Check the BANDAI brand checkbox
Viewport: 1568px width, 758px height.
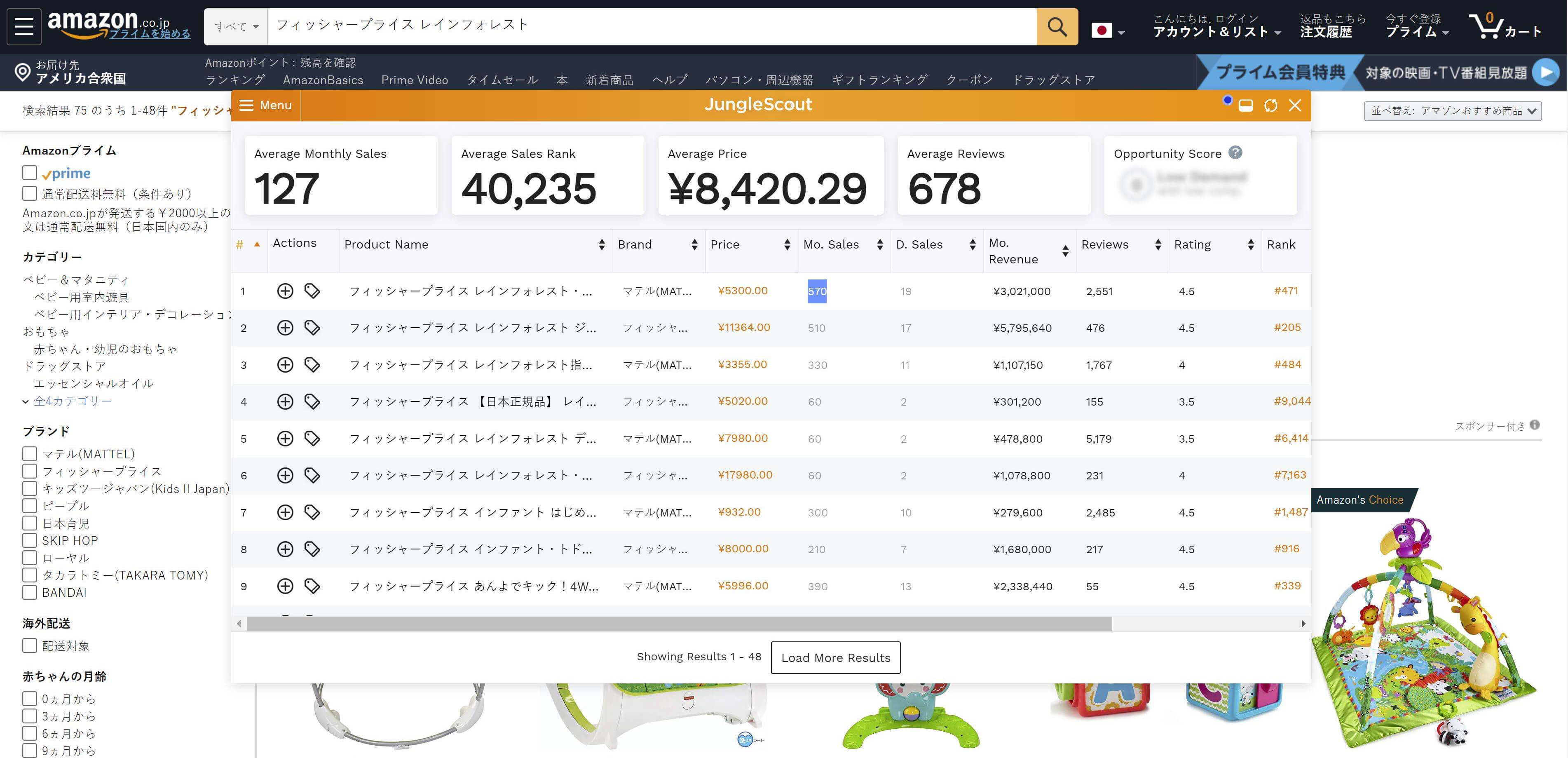pos(29,592)
